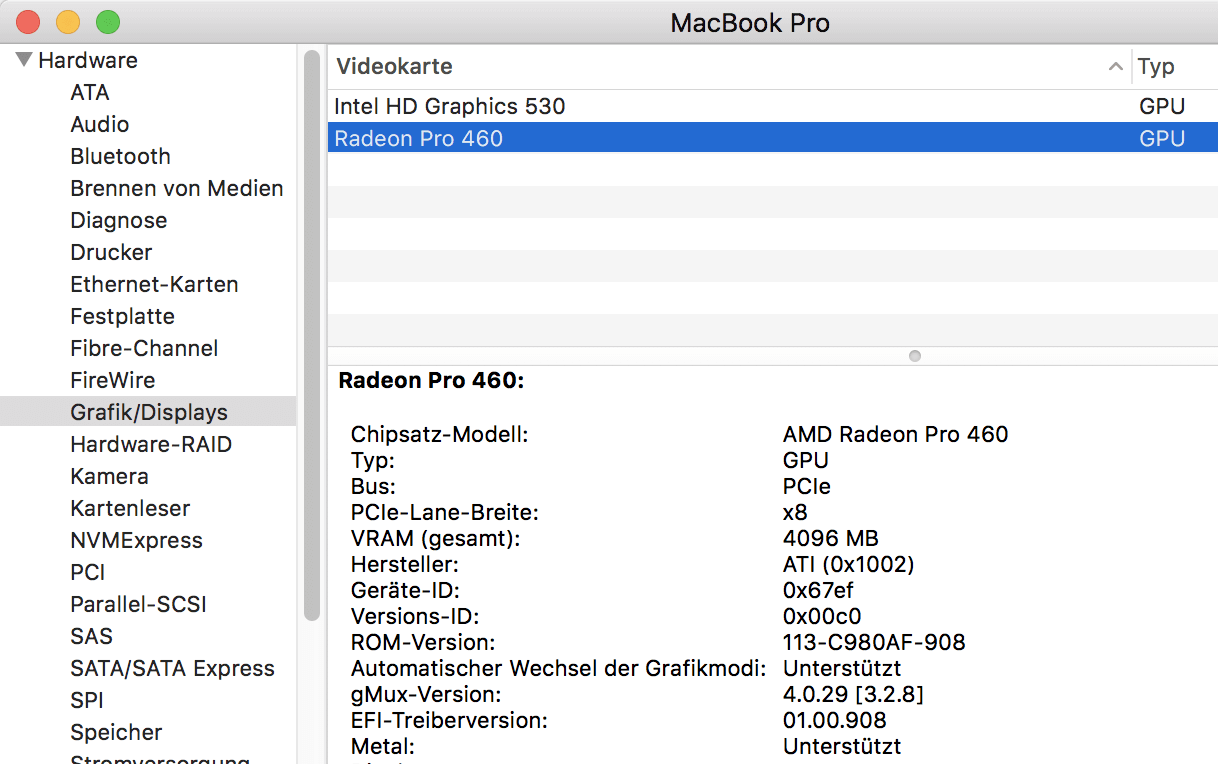Viewport: 1218px width, 764px height.
Task: Open Fibre-Channel section
Action: [144, 348]
